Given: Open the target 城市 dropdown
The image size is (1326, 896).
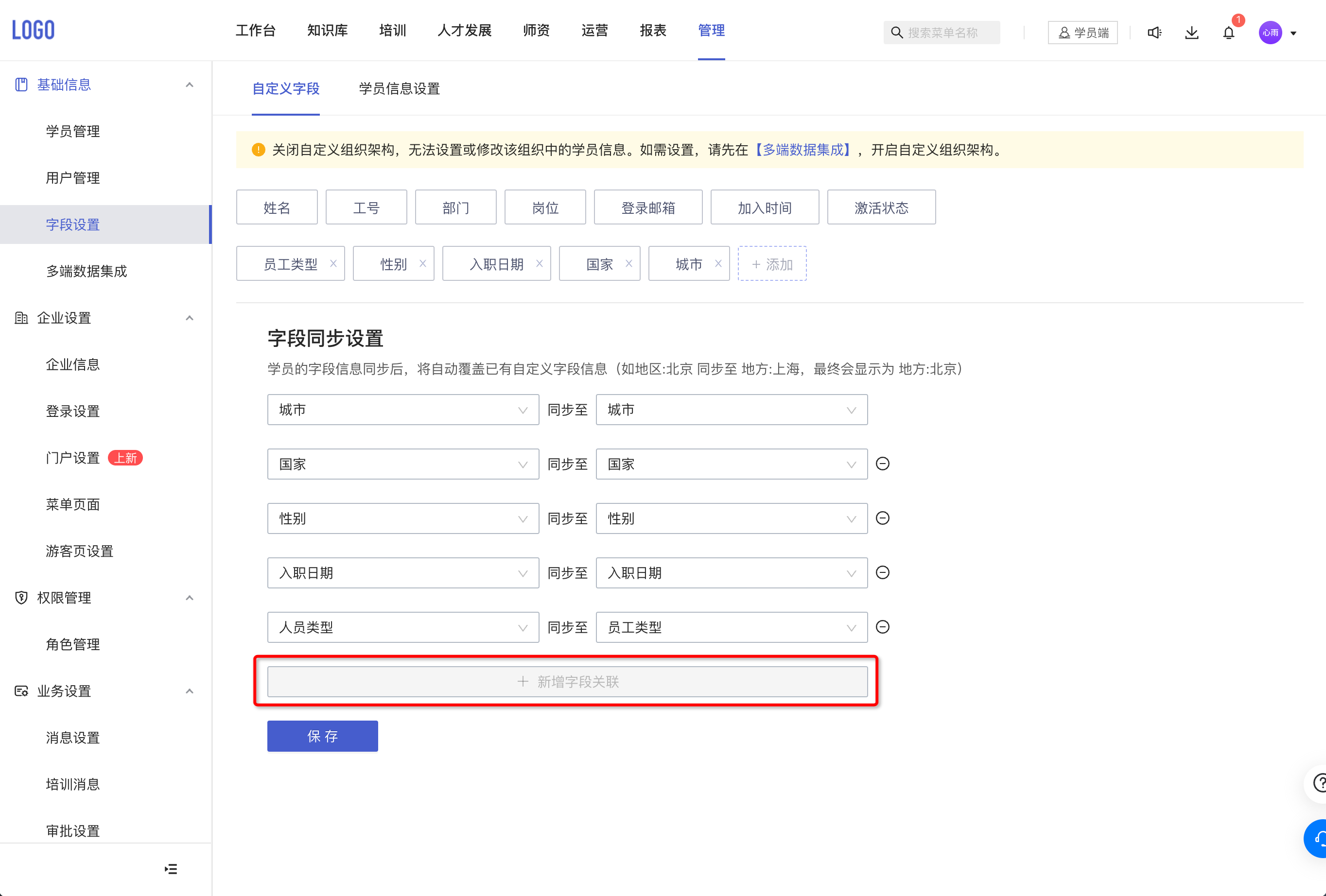Looking at the screenshot, I should coord(732,410).
